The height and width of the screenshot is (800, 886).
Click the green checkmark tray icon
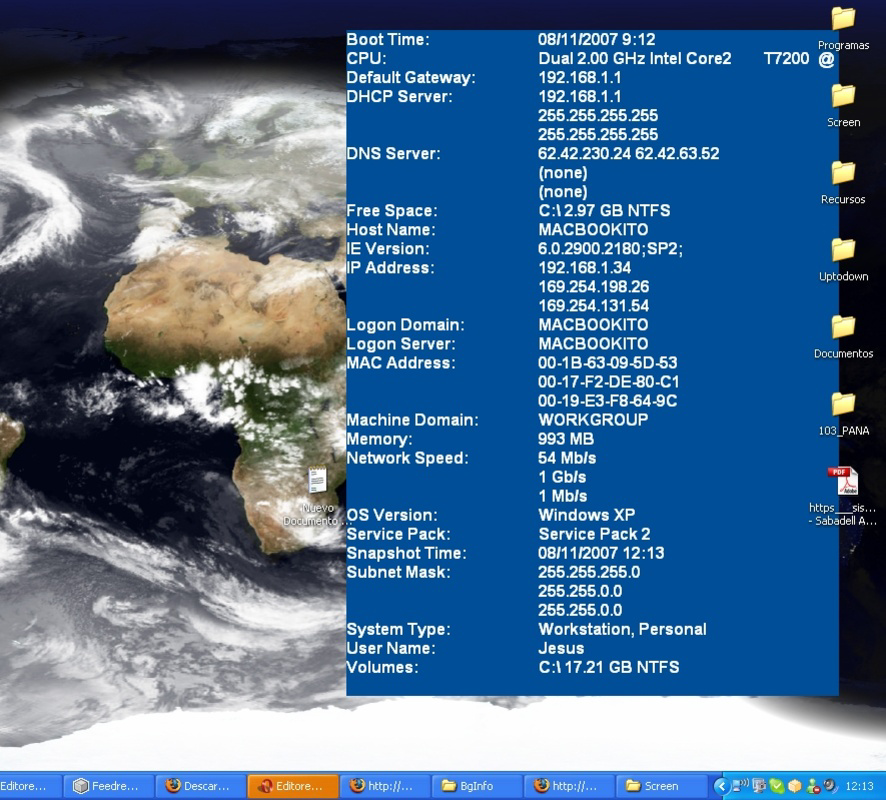777,786
